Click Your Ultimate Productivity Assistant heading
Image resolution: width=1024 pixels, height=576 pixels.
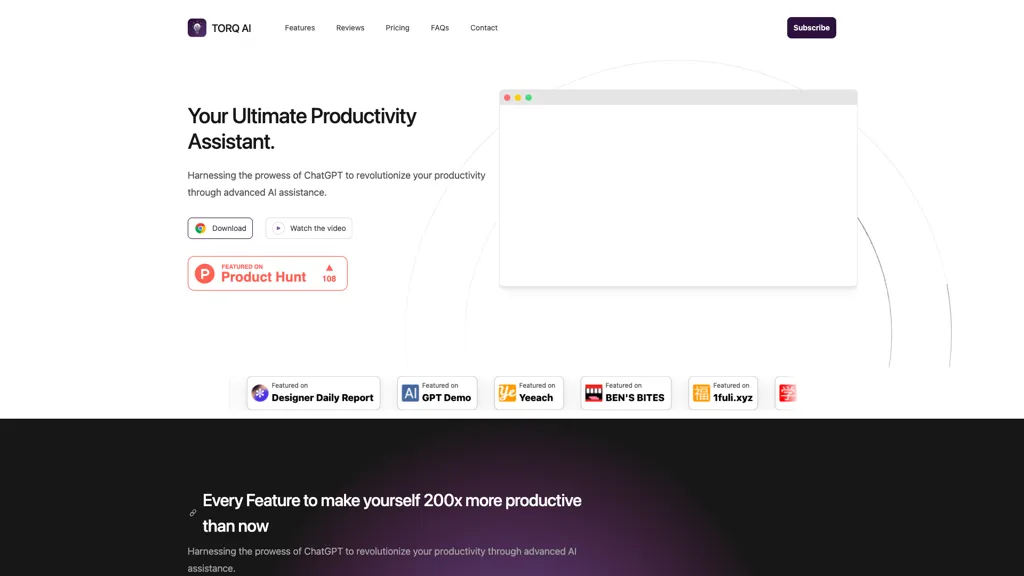click(x=302, y=128)
